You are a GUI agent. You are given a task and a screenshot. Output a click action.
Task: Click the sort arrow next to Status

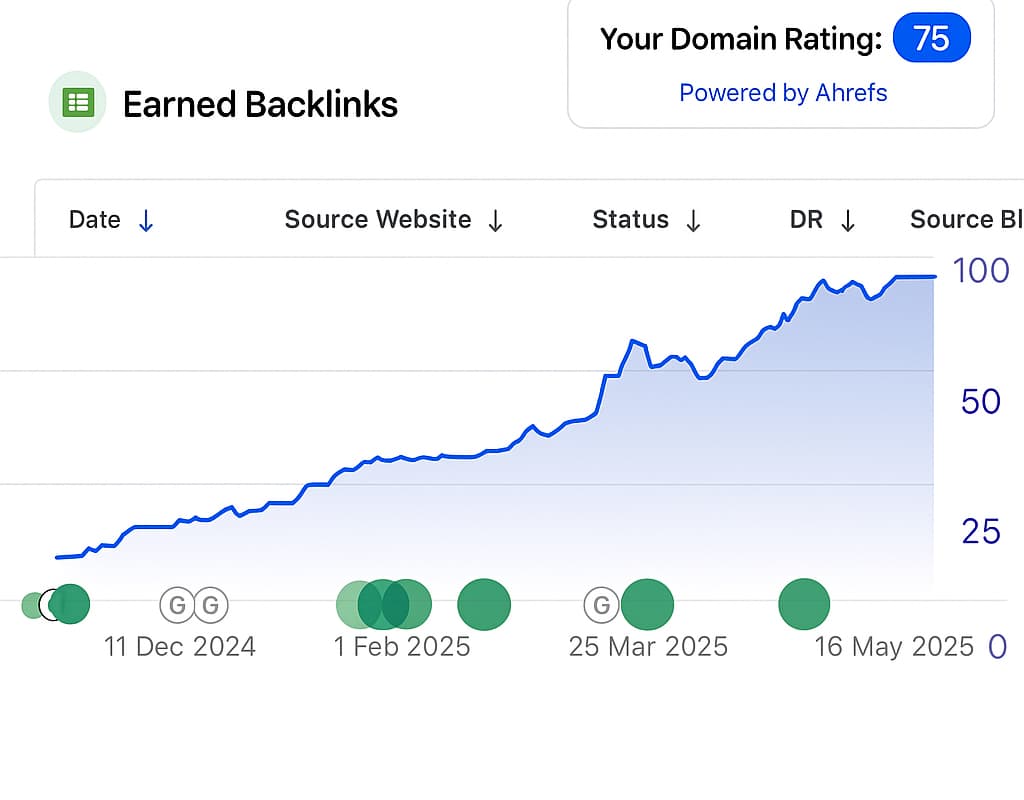coord(693,221)
